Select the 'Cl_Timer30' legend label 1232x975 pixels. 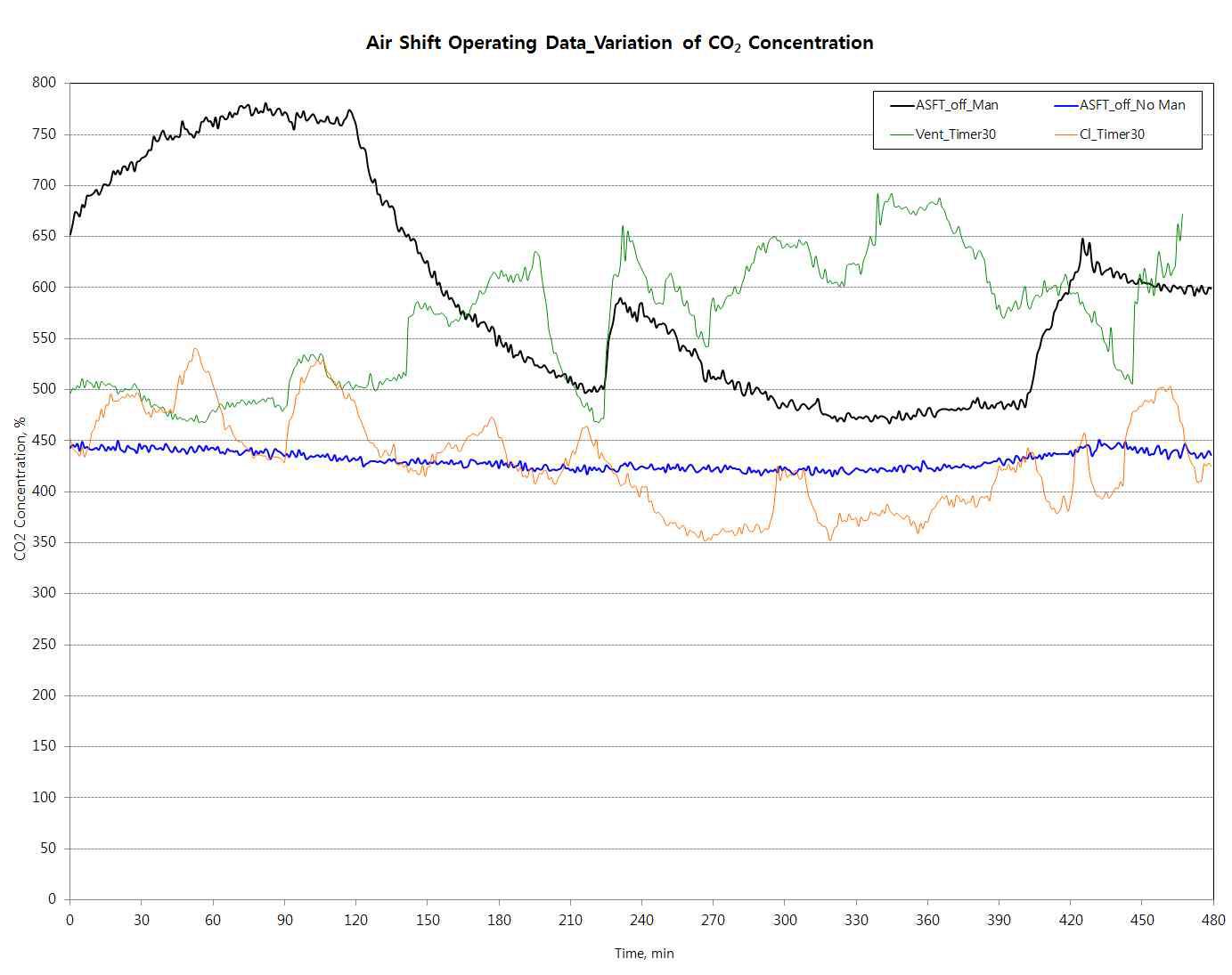click(1112, 134)
